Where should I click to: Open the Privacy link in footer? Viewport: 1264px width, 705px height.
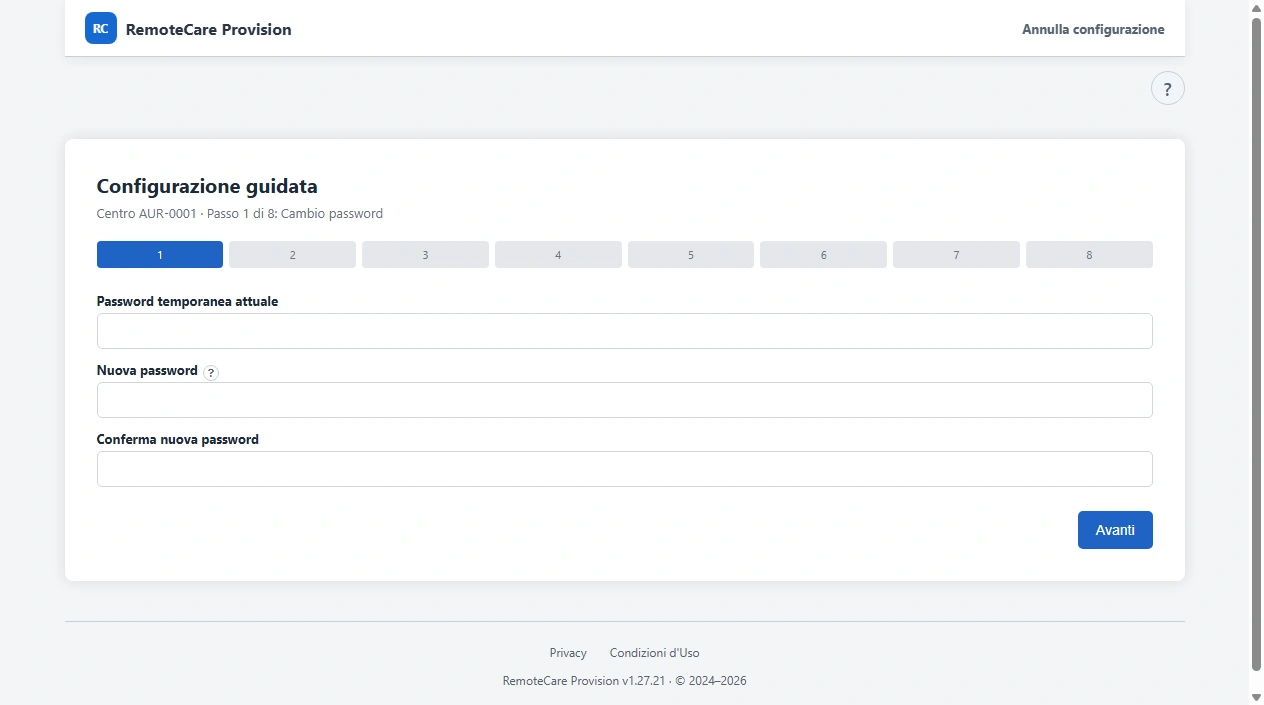(x=568, y=653)
